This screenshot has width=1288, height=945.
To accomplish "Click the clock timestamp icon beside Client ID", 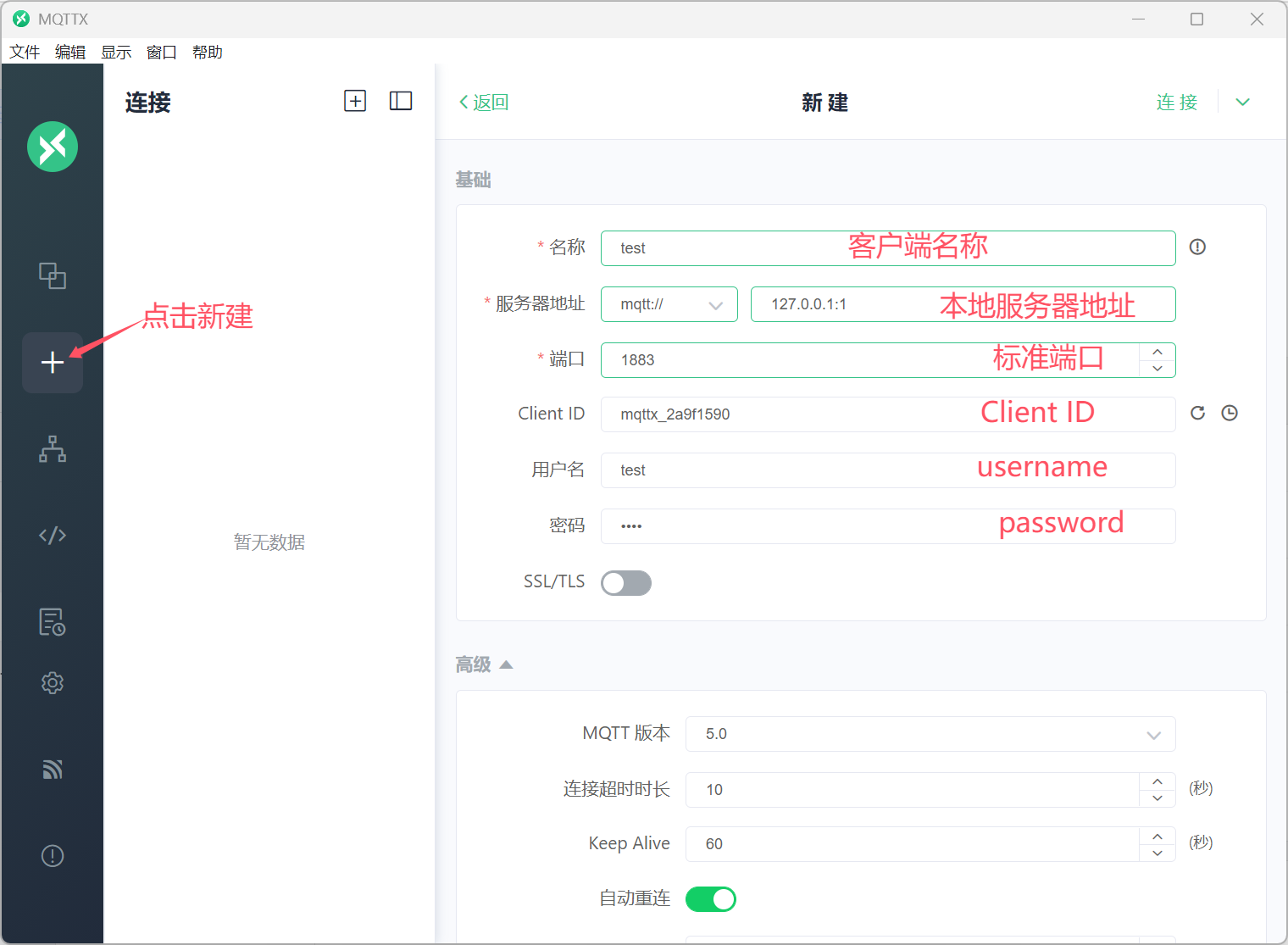I will 1230,413.
